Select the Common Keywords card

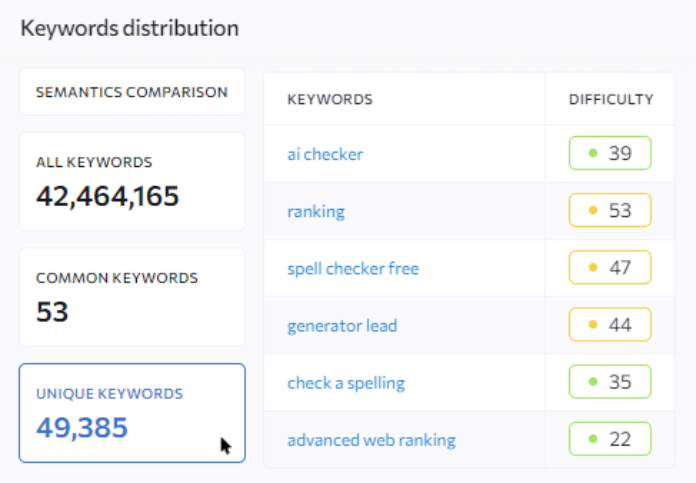(132, 297)
